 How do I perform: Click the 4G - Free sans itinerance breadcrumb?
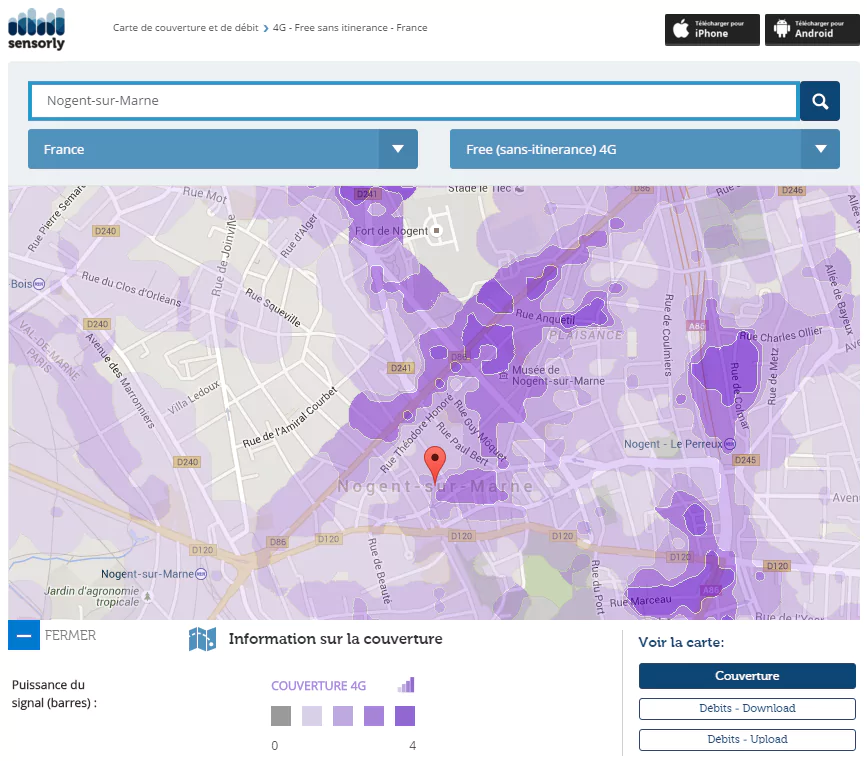pos(350,28)
